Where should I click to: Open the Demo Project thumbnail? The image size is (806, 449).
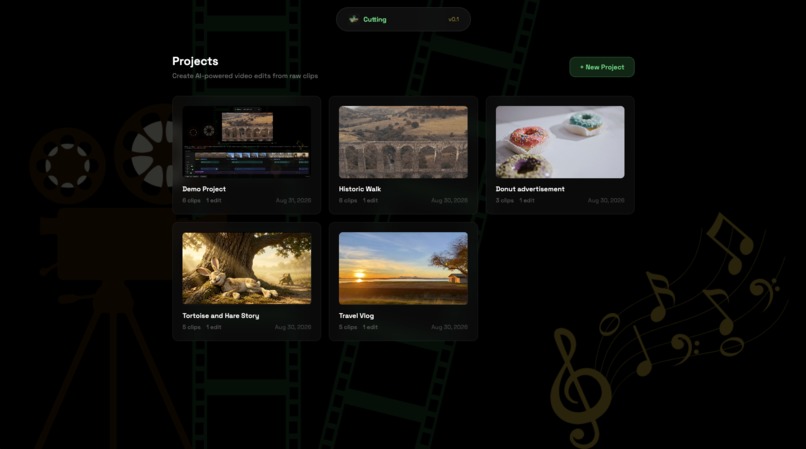coord(246,142)
